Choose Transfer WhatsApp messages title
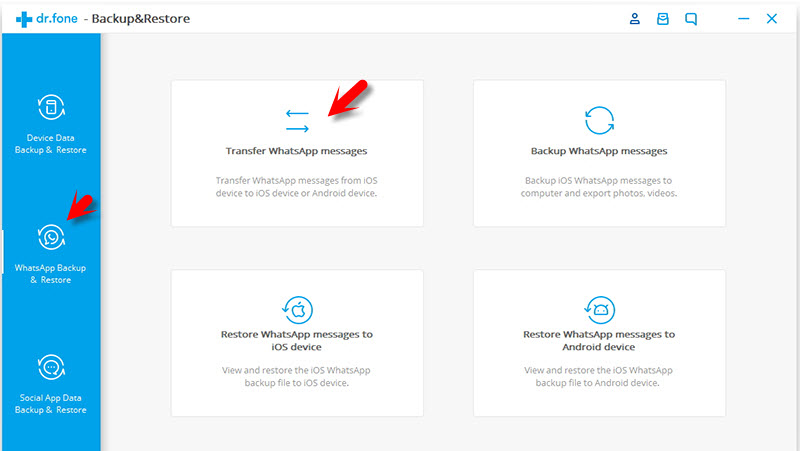800x451 pixels. pos(296,151)
